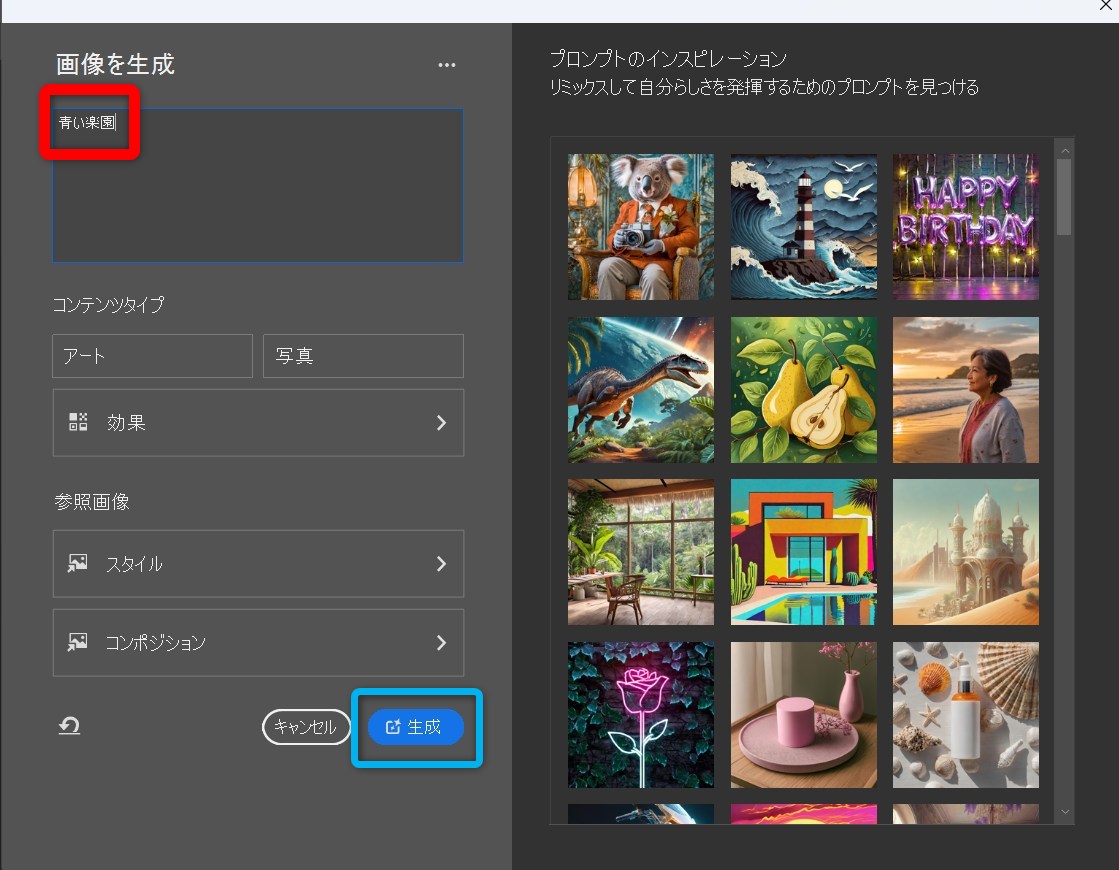Select the woman on beach thumbnail
The image size is (1119, 870).
point(966,390)
